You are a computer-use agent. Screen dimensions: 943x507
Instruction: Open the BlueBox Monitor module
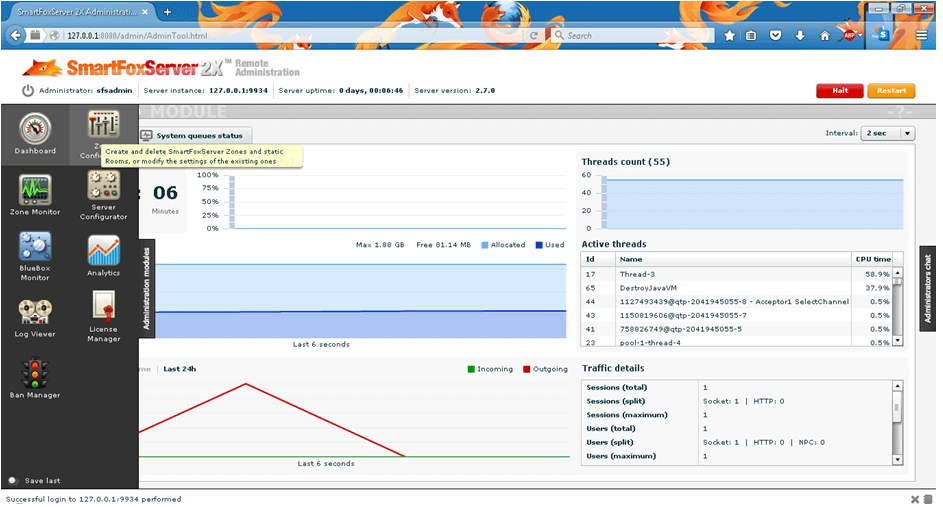[x=35, y=256]
